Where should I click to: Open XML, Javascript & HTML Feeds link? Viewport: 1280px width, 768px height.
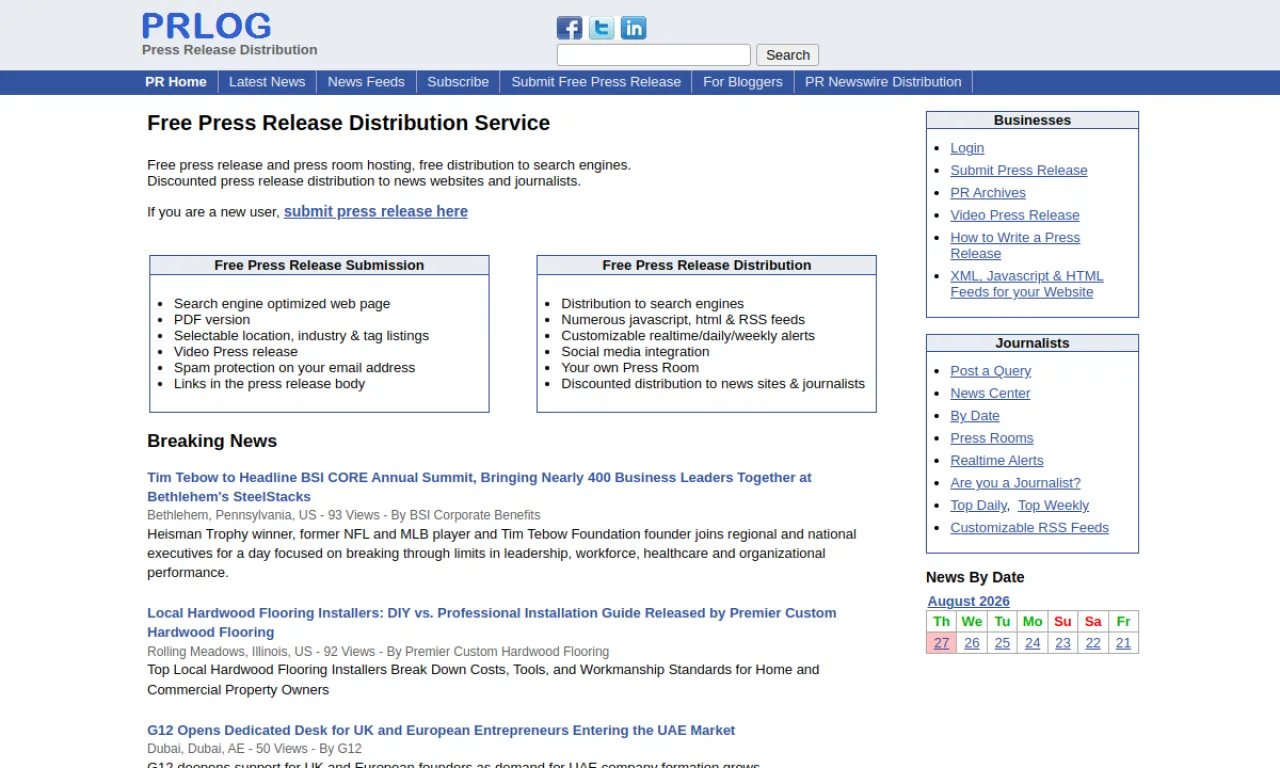click(1027, 284)
